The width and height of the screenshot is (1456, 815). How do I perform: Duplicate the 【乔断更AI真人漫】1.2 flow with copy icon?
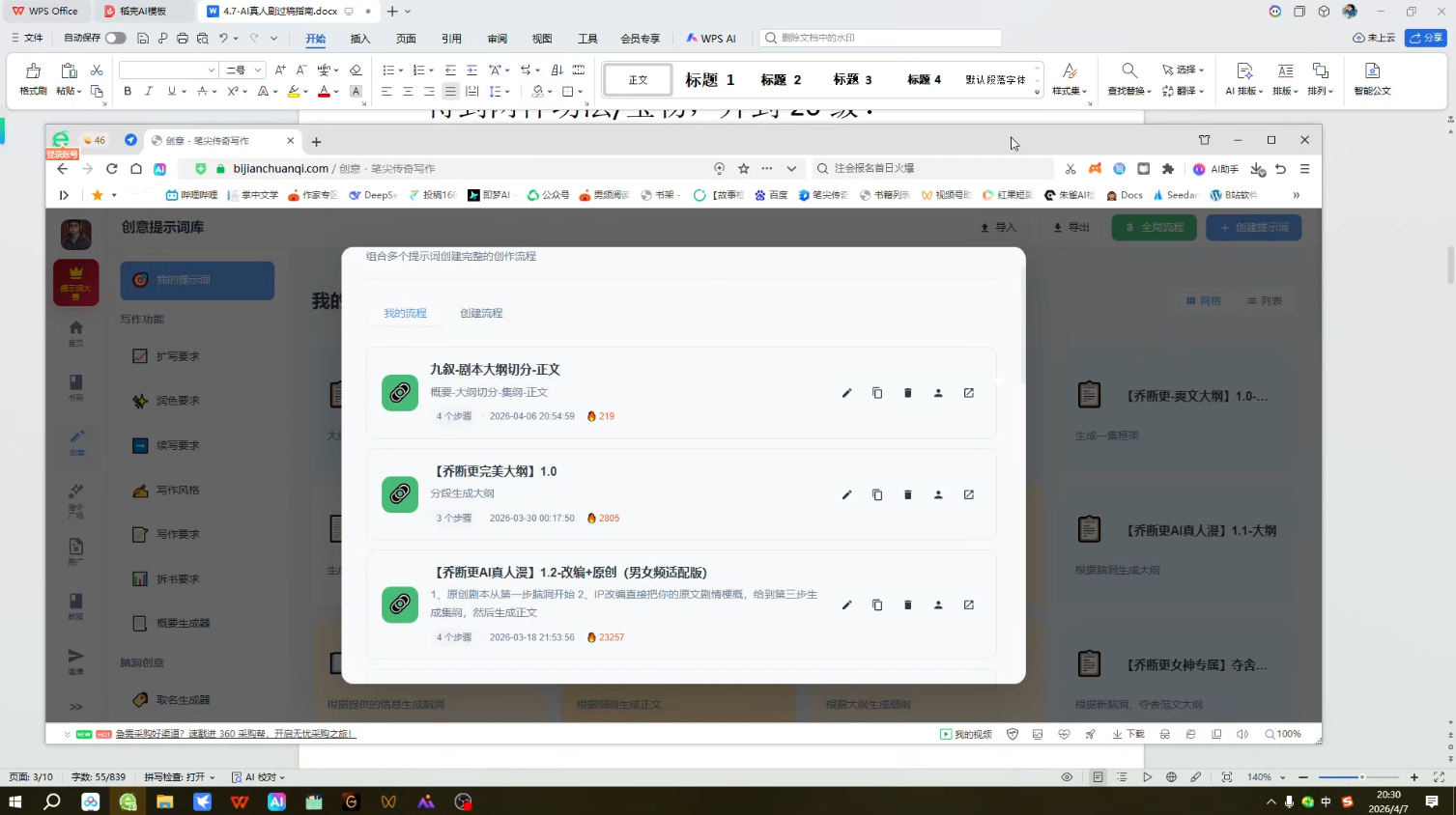[876, 604]
